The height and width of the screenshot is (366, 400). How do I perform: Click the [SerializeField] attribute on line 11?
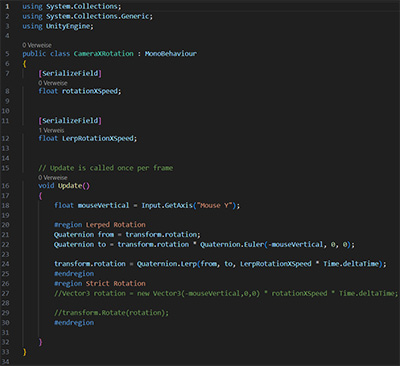(x=70, y=120)
